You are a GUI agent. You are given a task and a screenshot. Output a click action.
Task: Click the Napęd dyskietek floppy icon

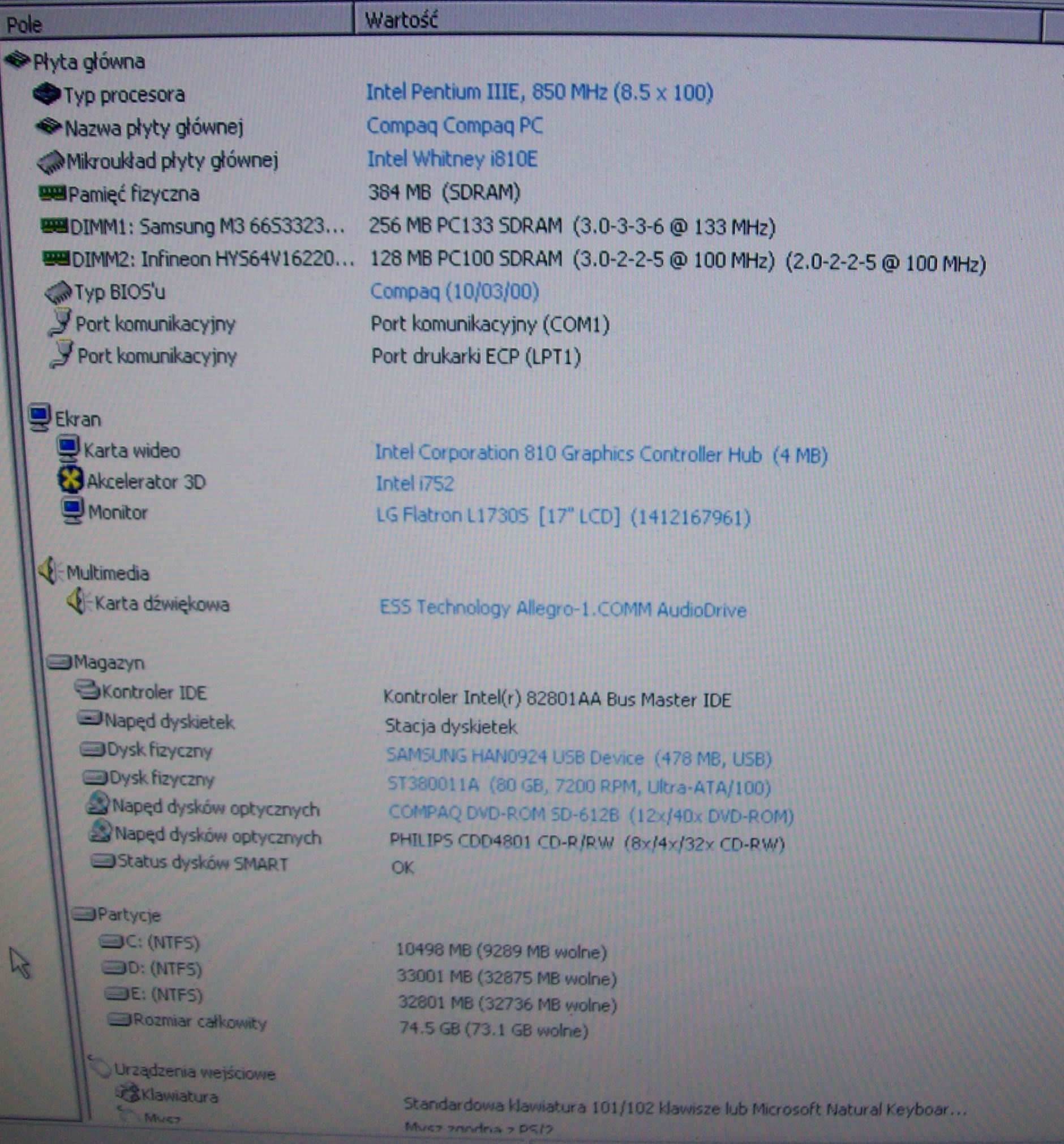click(x=91, y=719)
